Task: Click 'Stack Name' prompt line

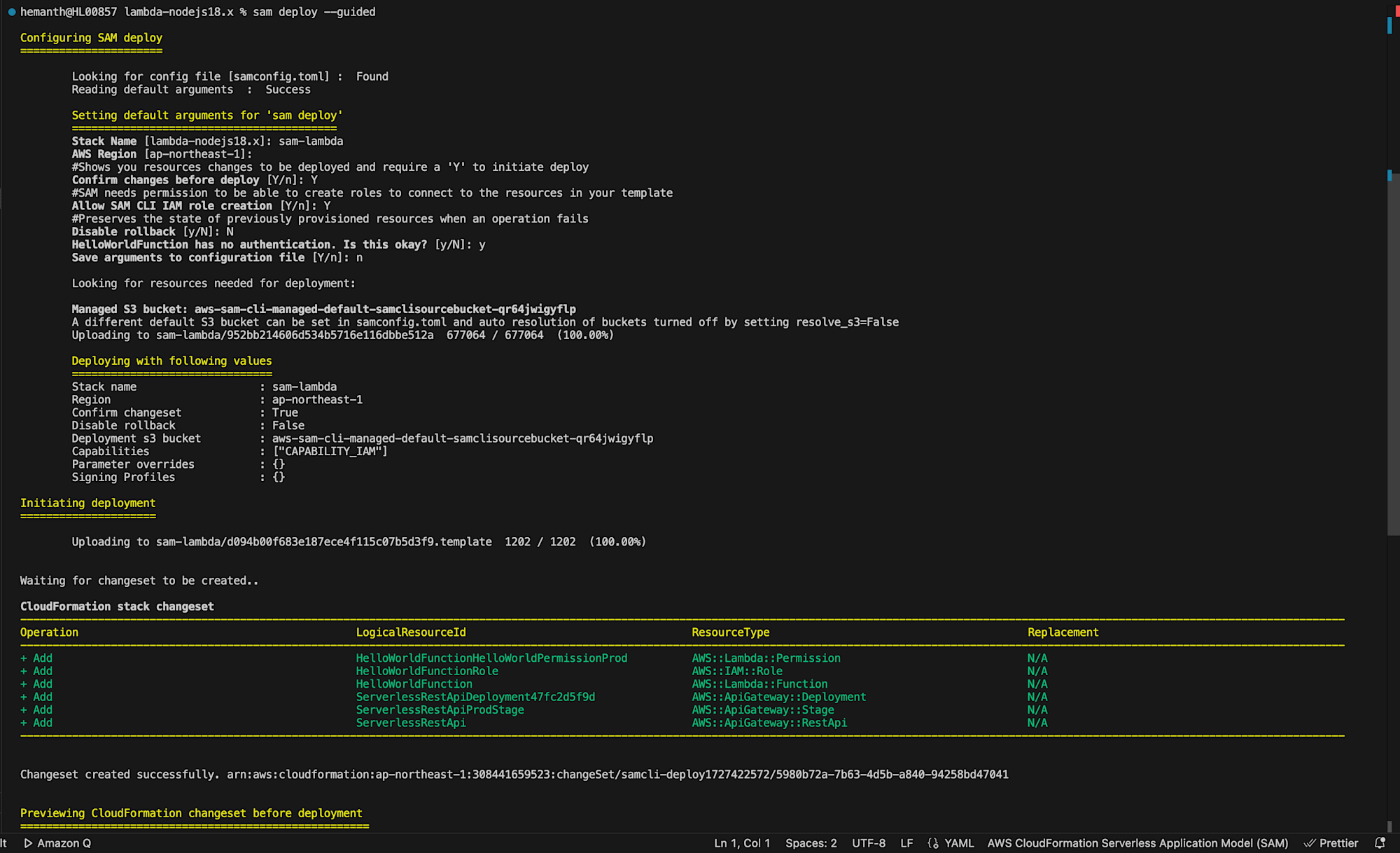Action: [x=207, y=141]
